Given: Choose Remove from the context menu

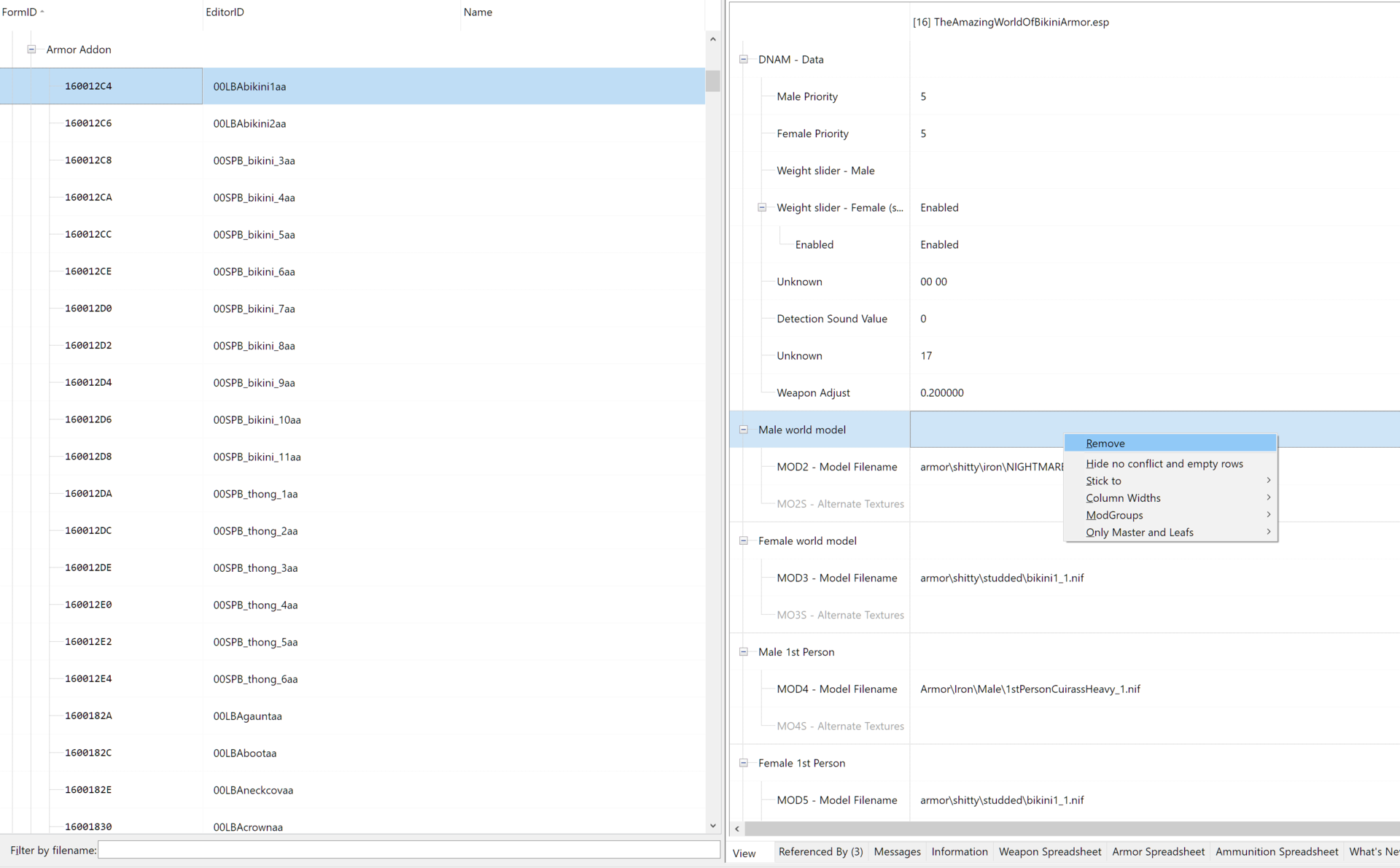Looking at the screenshot, I should tap(1170, 443).
